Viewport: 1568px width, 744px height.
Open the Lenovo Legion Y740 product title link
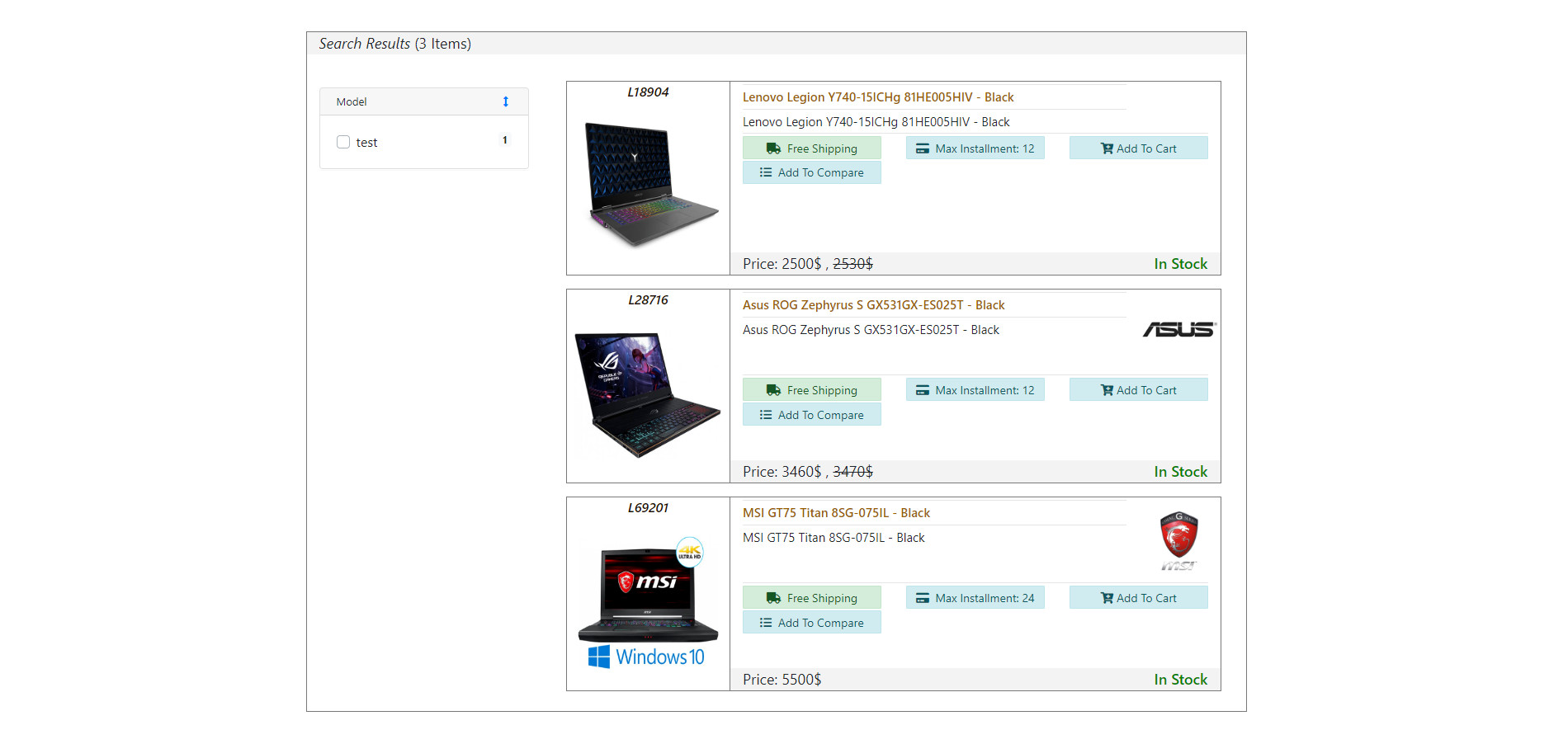[878, 97]
